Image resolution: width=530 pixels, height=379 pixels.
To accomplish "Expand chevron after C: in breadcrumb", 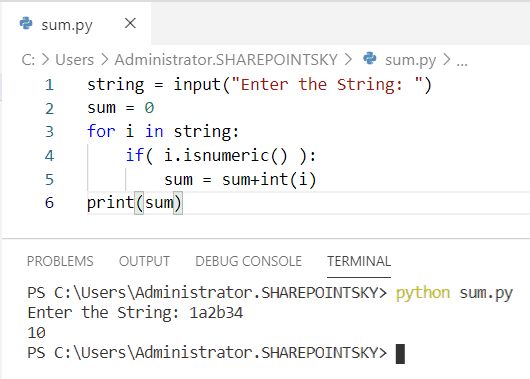I will [x=45, y=60].
